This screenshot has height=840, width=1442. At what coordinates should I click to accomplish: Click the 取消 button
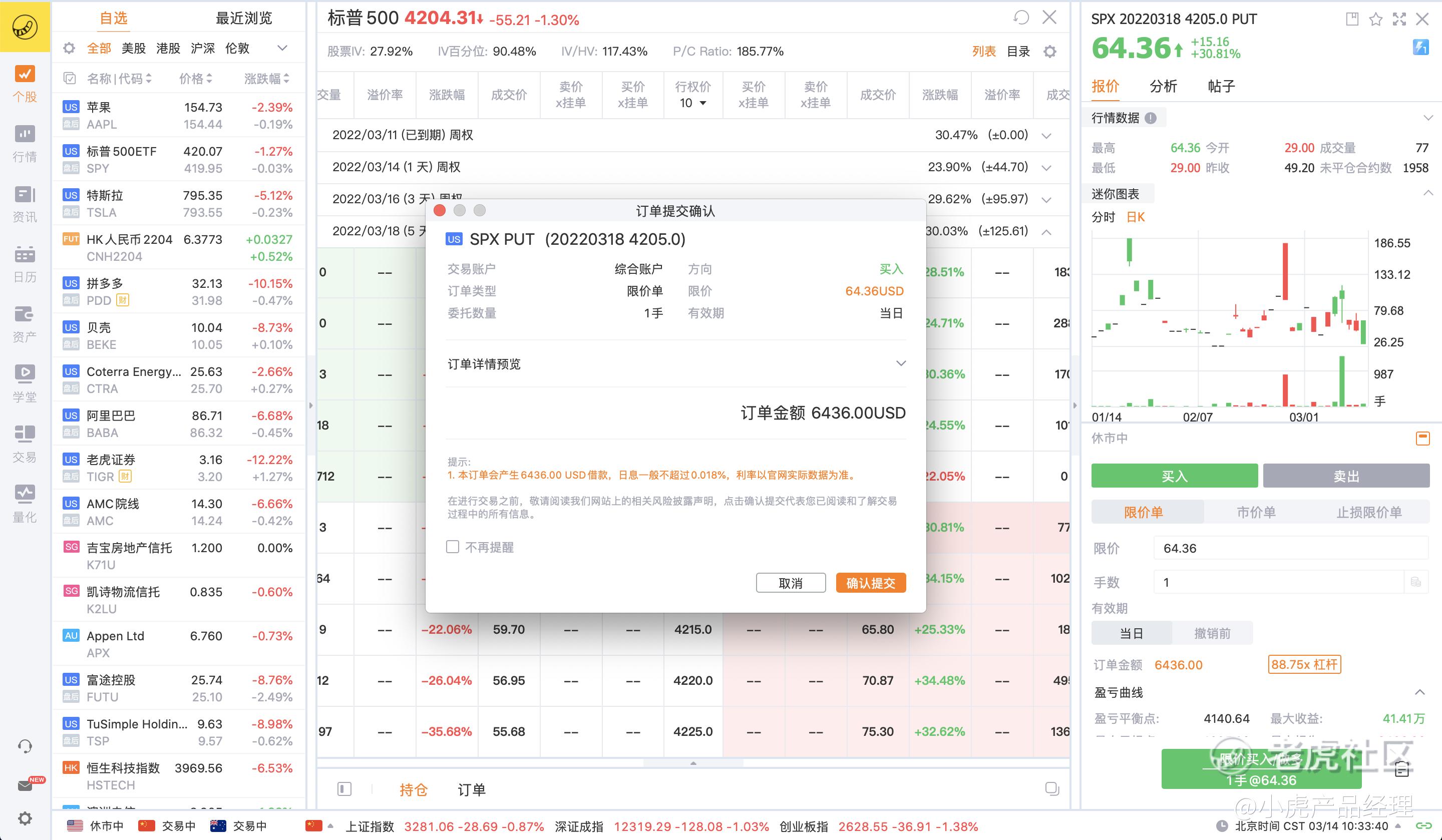coord(790,583)
